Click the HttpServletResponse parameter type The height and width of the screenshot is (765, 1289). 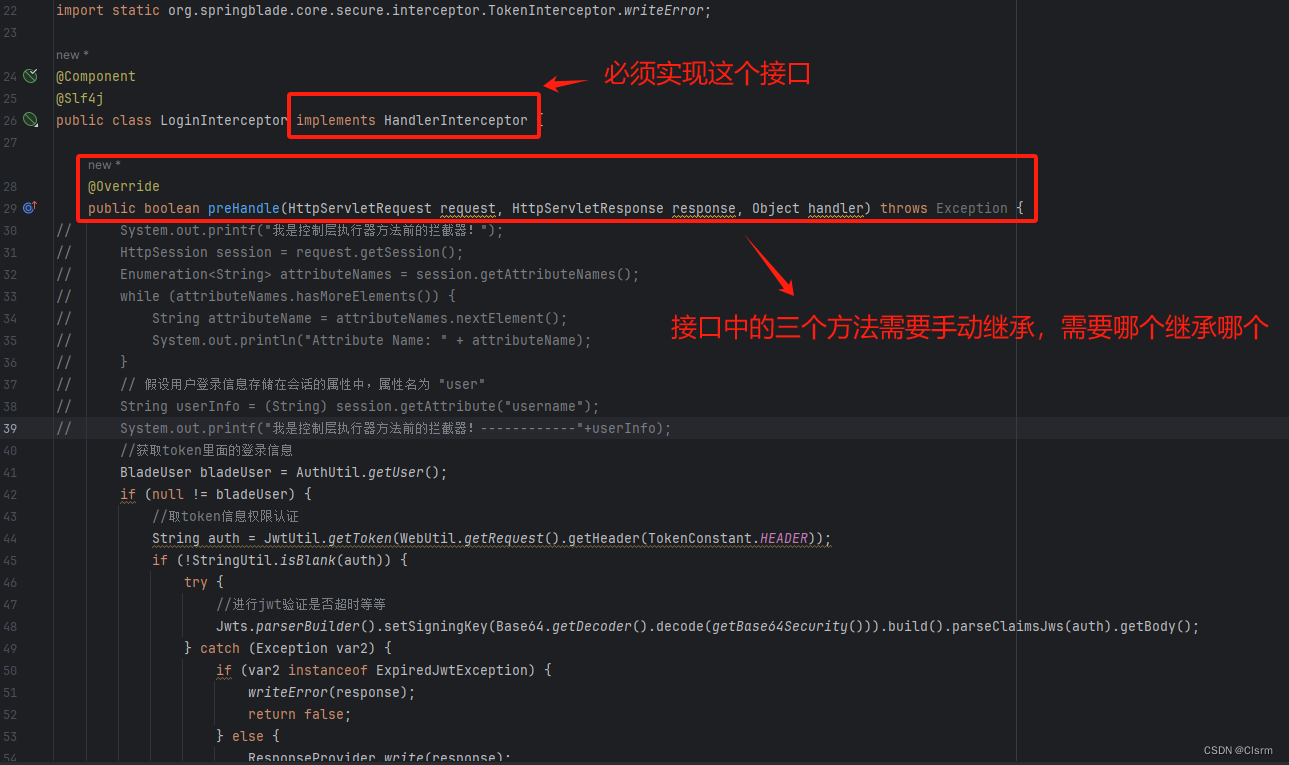point(588,208)
